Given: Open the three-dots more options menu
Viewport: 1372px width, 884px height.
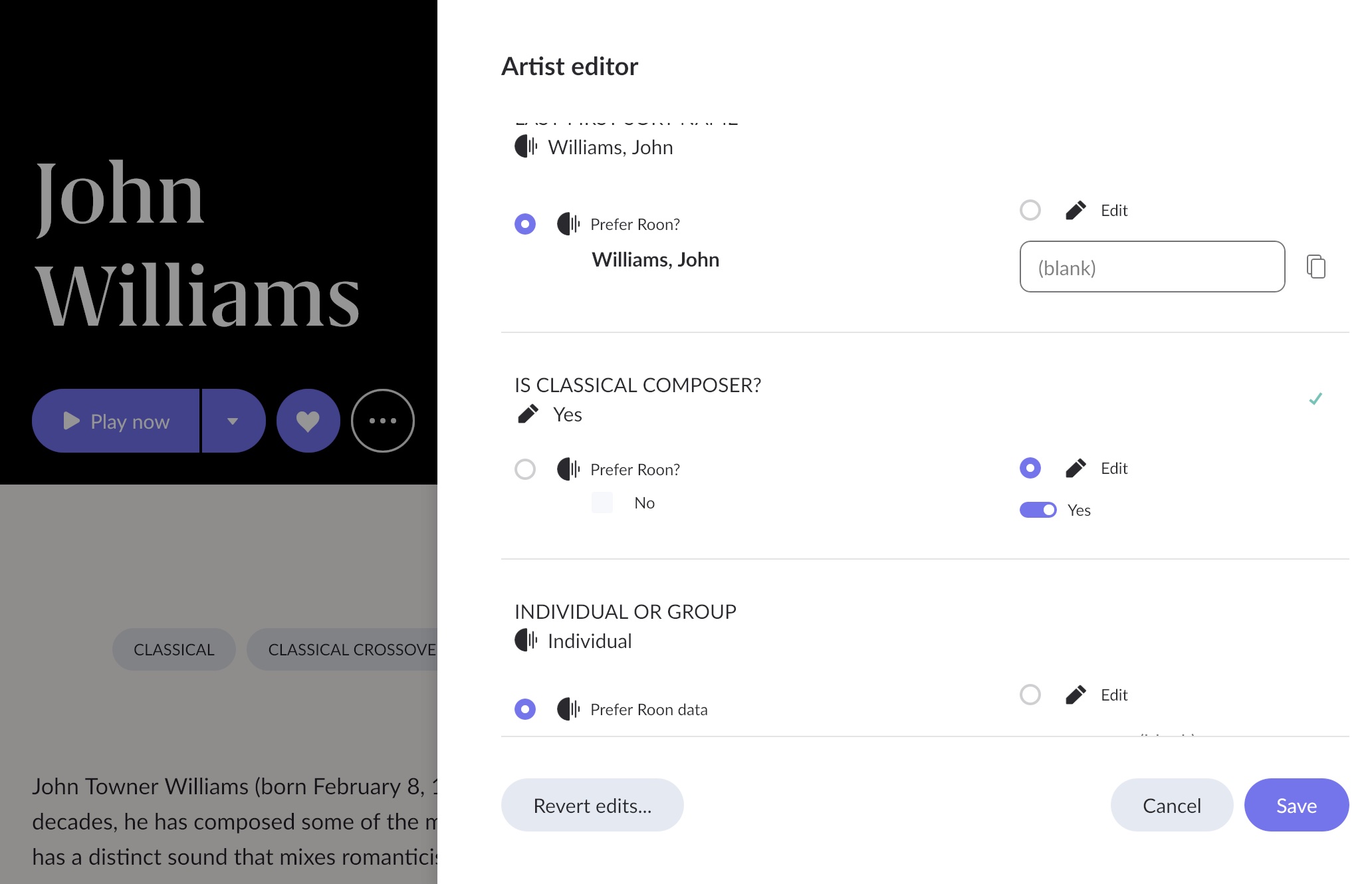Looking at the screenshot, I should pyautogui.click(x=383, y=421).
